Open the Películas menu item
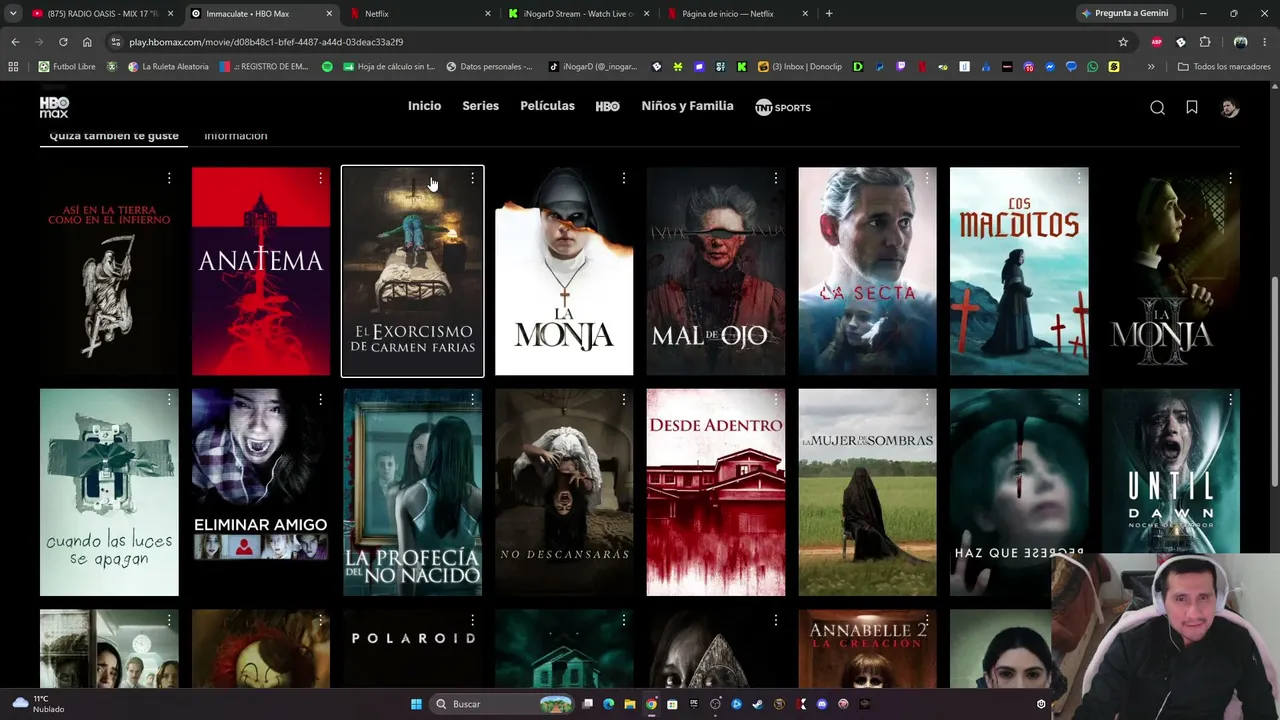The height and width of the screenshot is (720, 1280). (547, 106)
